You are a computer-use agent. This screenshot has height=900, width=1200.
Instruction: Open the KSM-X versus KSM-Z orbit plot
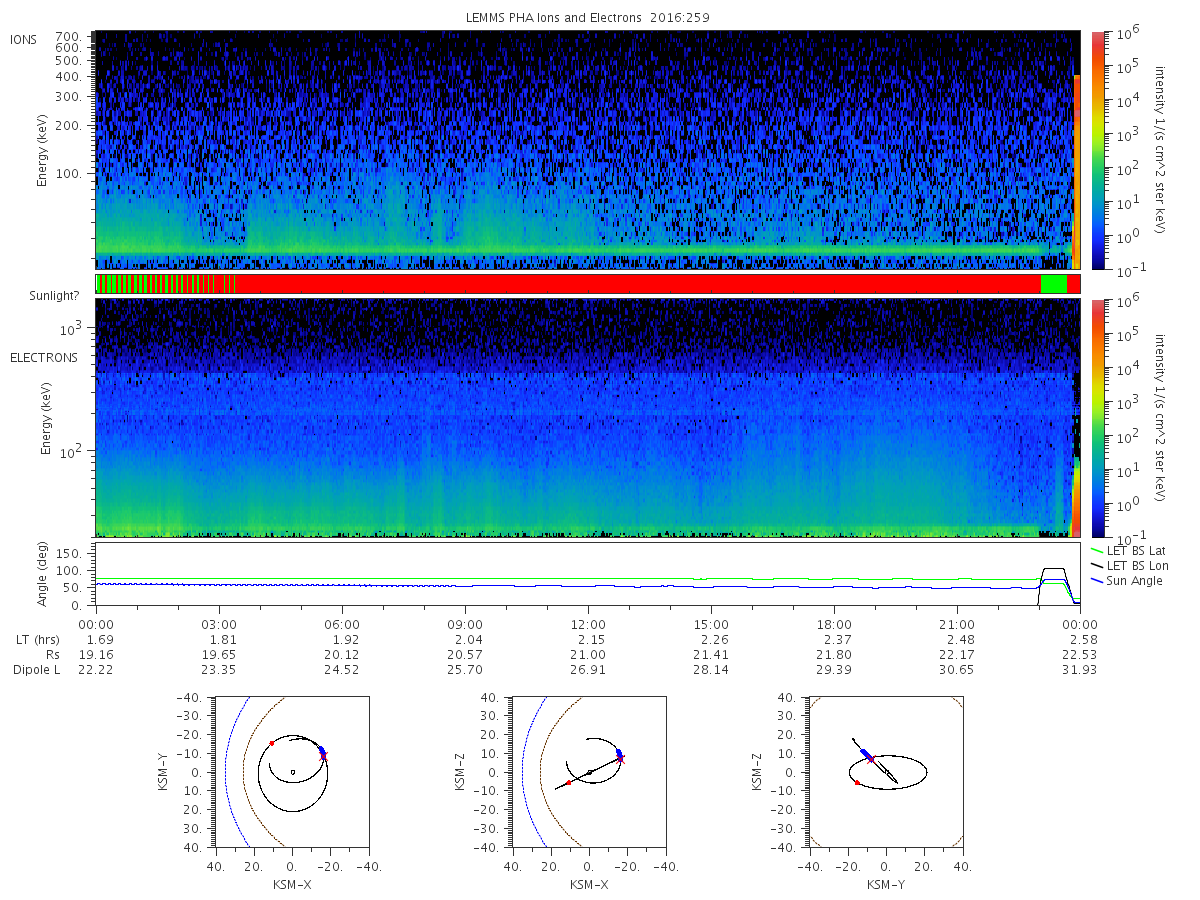click(589, 772)
